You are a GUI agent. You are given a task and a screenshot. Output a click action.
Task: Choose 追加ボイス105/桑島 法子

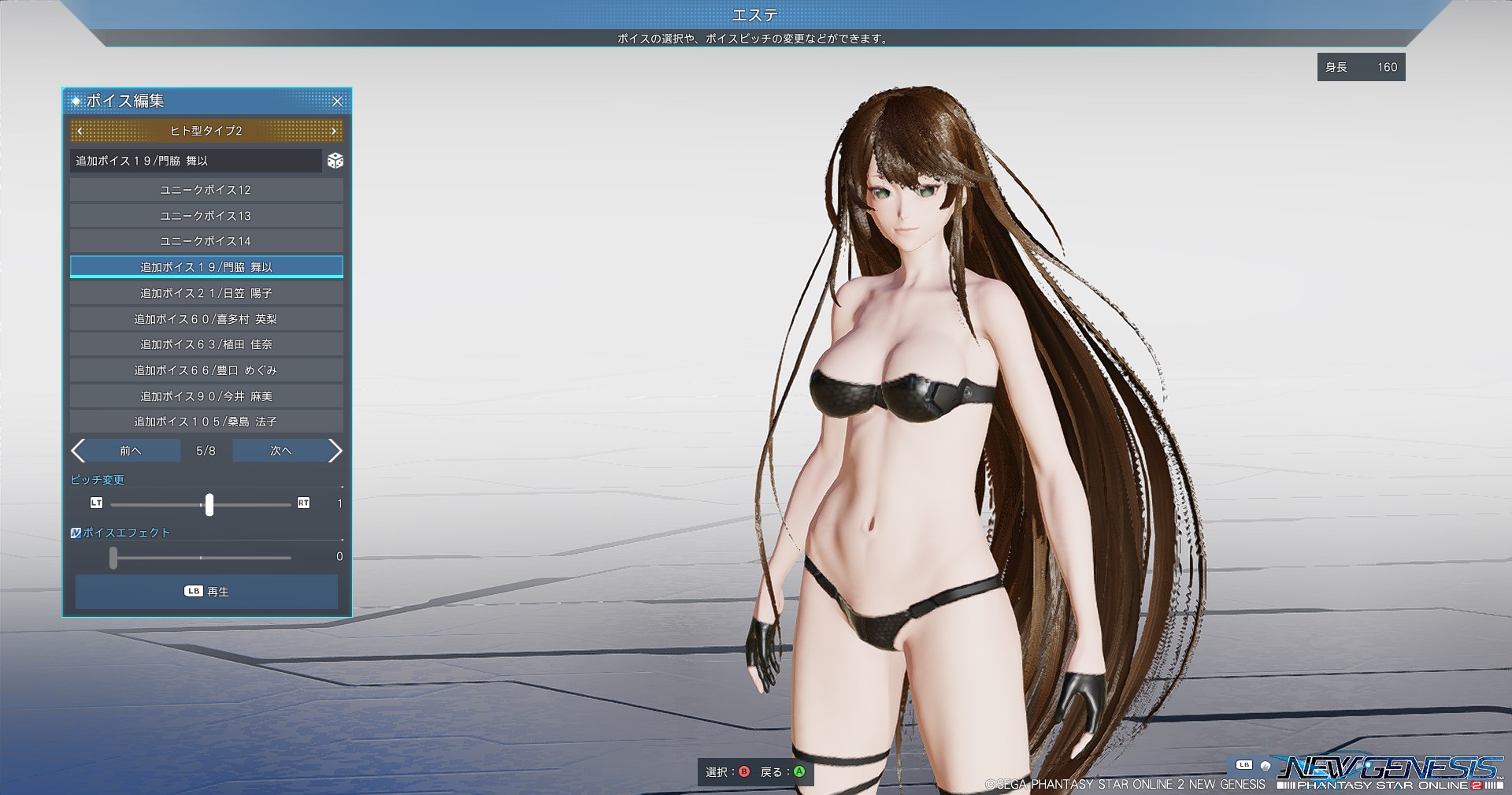[x=206, y=422]
